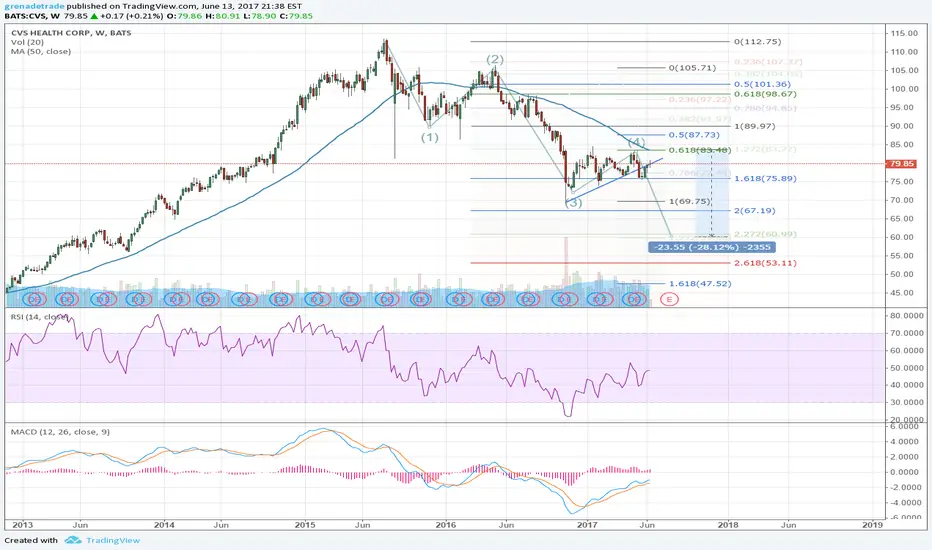Click the -4.0000 MACD axis label
The image size is (932, 550).
click(906, 502)
